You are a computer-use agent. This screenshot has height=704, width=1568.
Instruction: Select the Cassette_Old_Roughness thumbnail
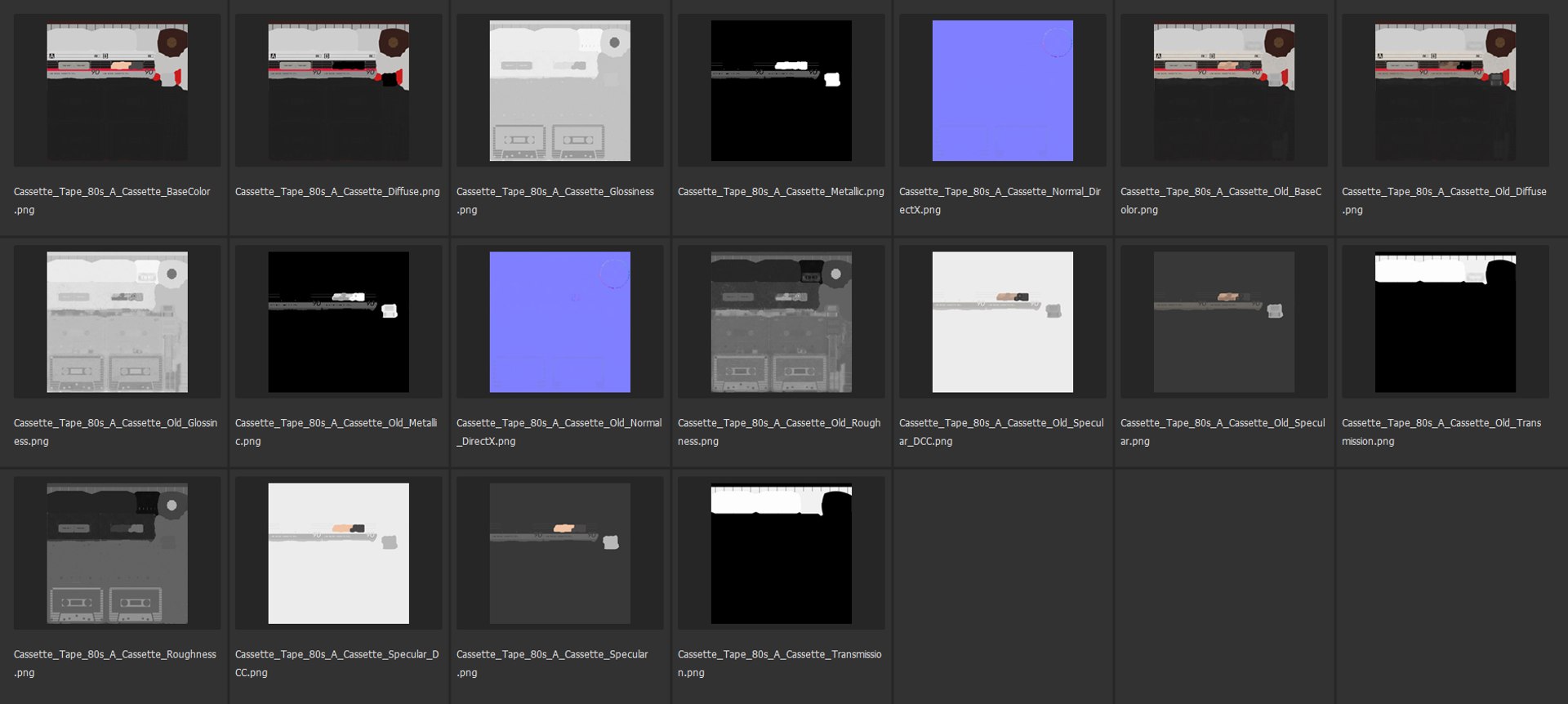pyautogui.click(x=781, y=322)
